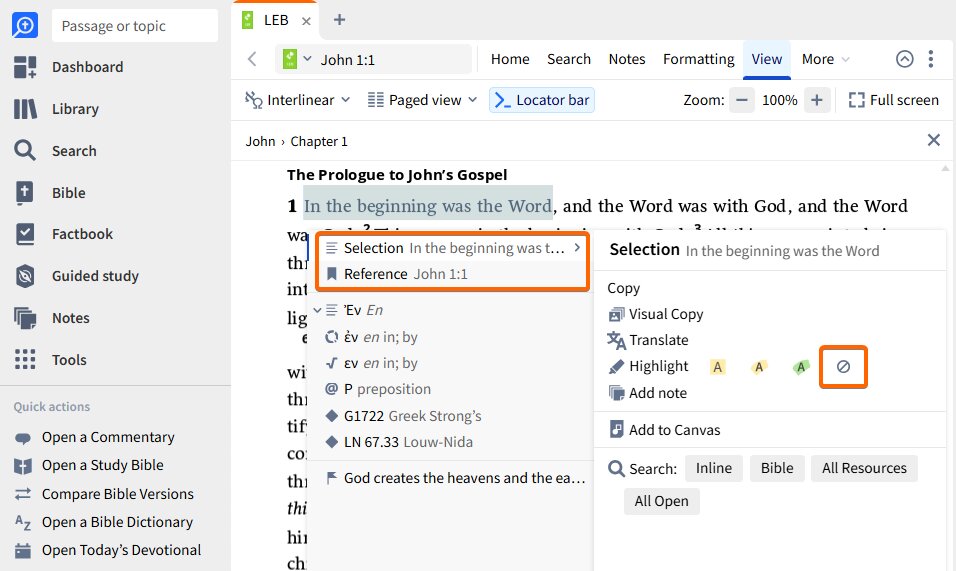This screenshot has height=571, width=956.
Task: Open the Home toolbar tab
Action: click(510, 59)
